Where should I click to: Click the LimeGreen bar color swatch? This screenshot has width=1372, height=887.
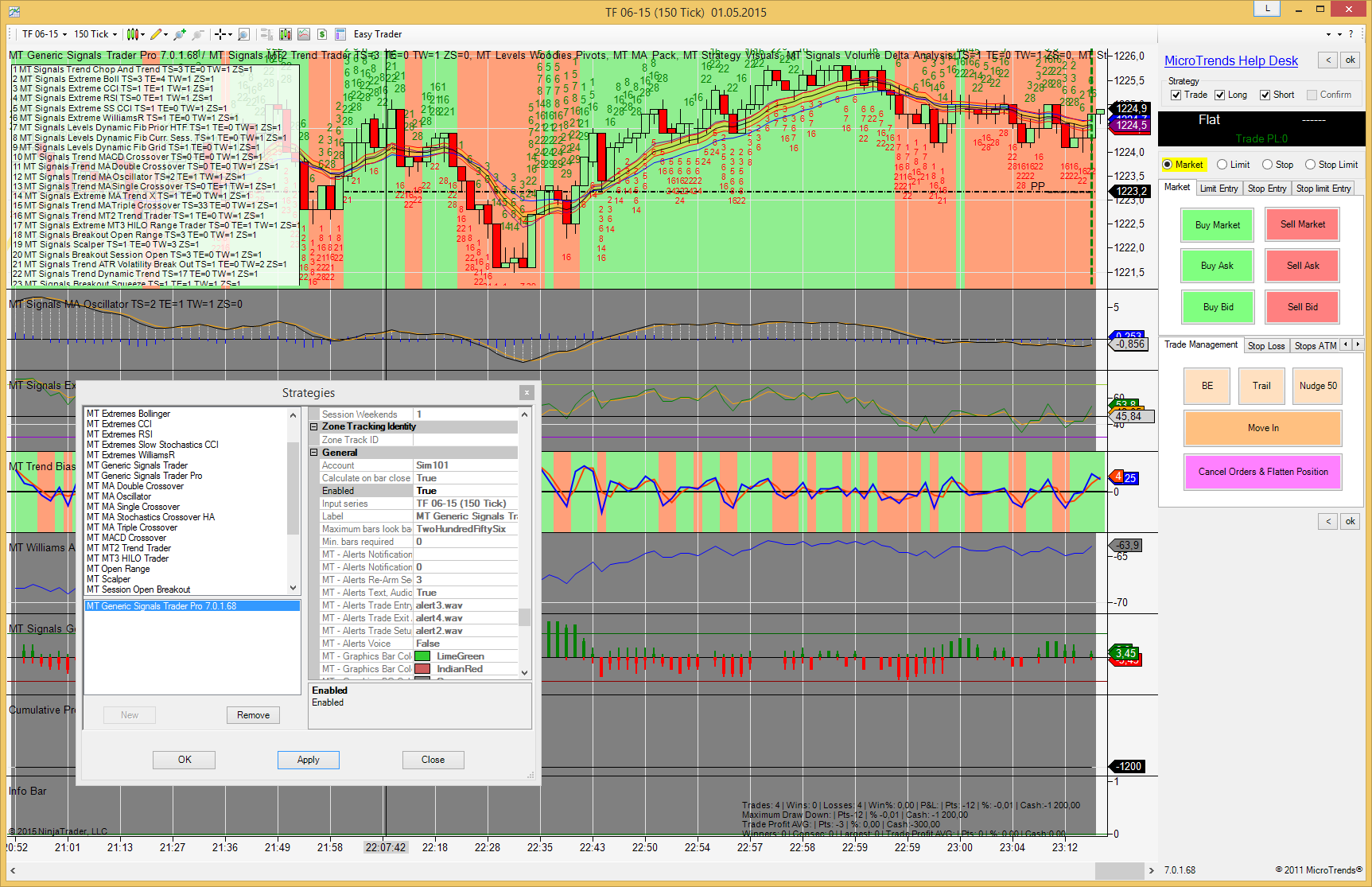pos(422,656)
